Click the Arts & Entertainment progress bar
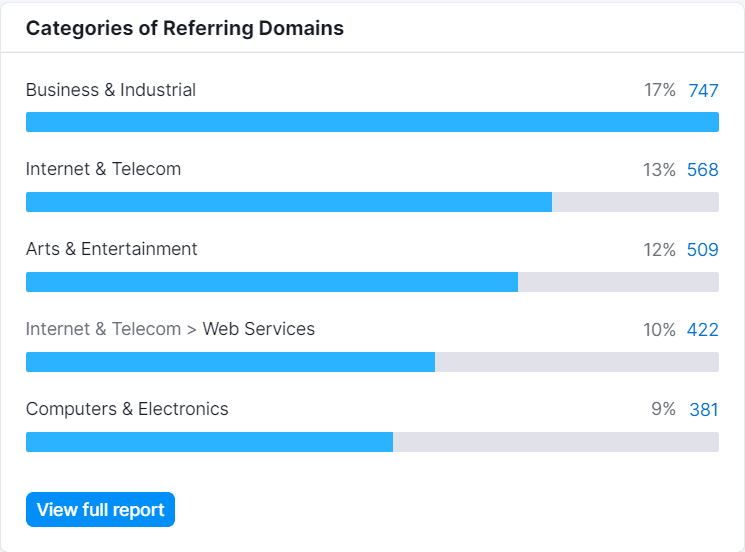 [x=372, y=282]
